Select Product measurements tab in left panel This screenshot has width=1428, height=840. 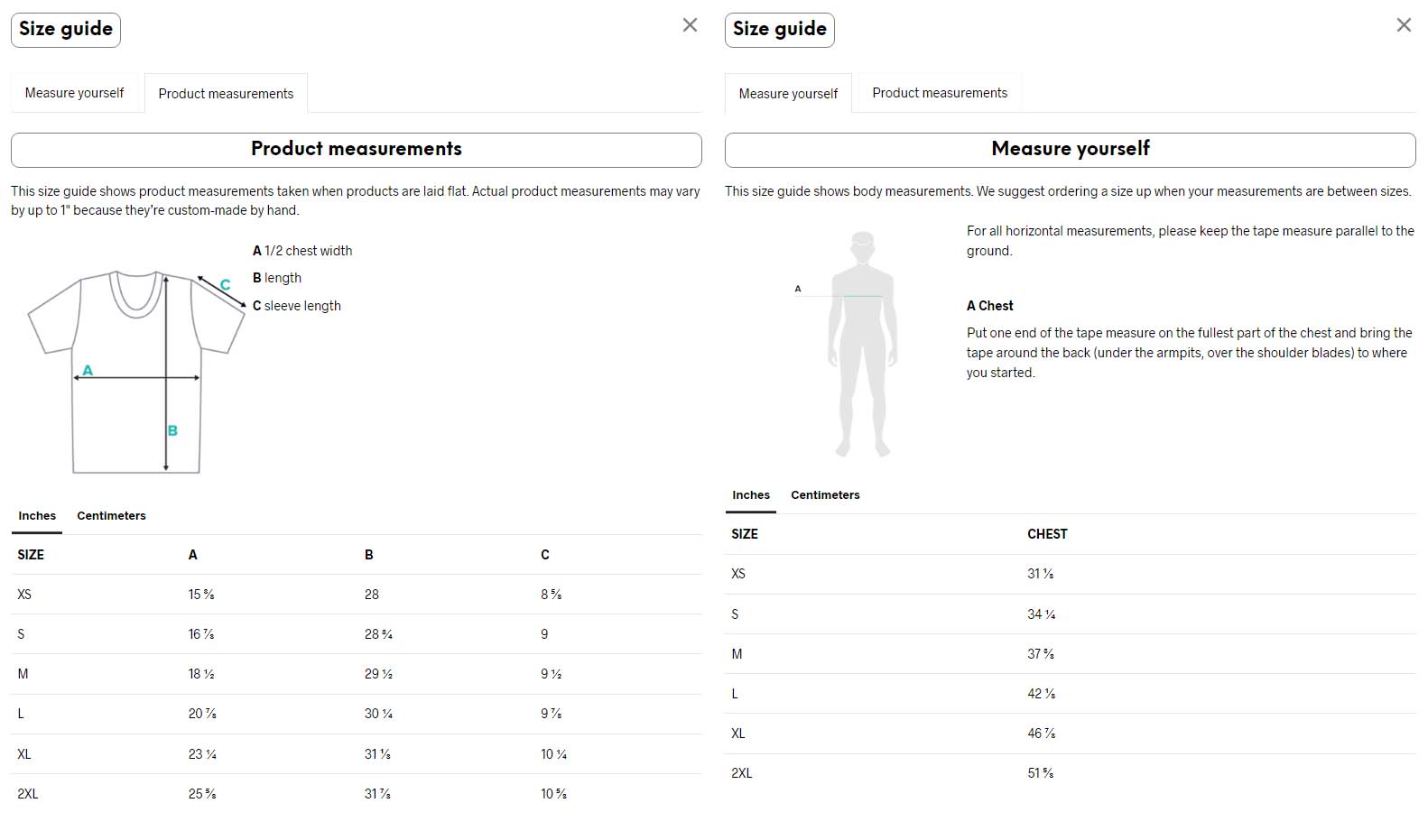tap(226, 94)
